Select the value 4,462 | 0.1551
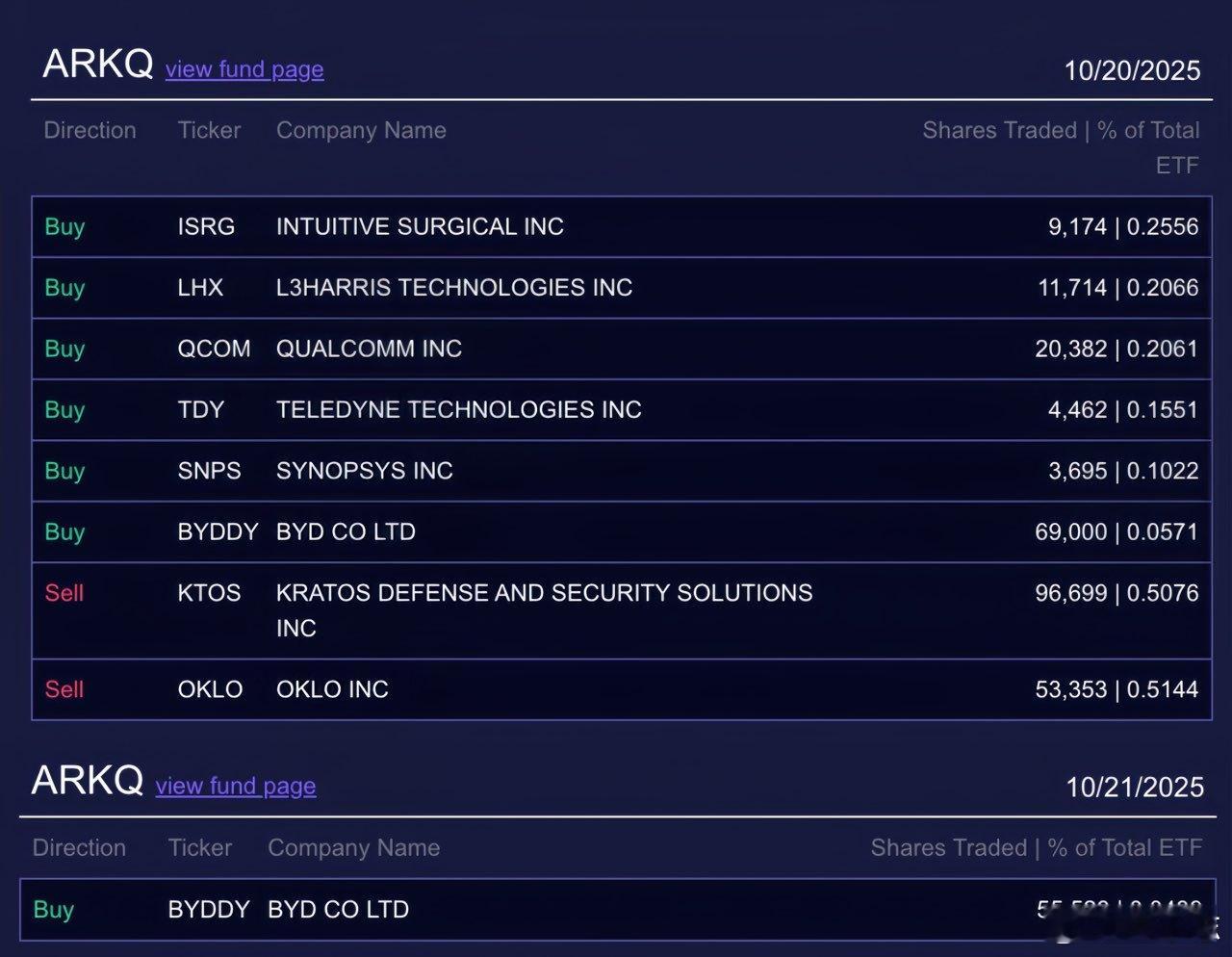 click(1123, 409)
